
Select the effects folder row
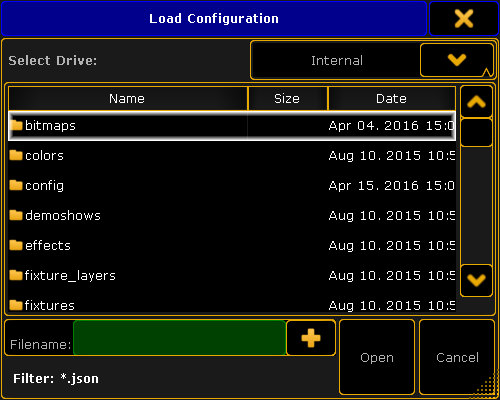tap(232, 246)
